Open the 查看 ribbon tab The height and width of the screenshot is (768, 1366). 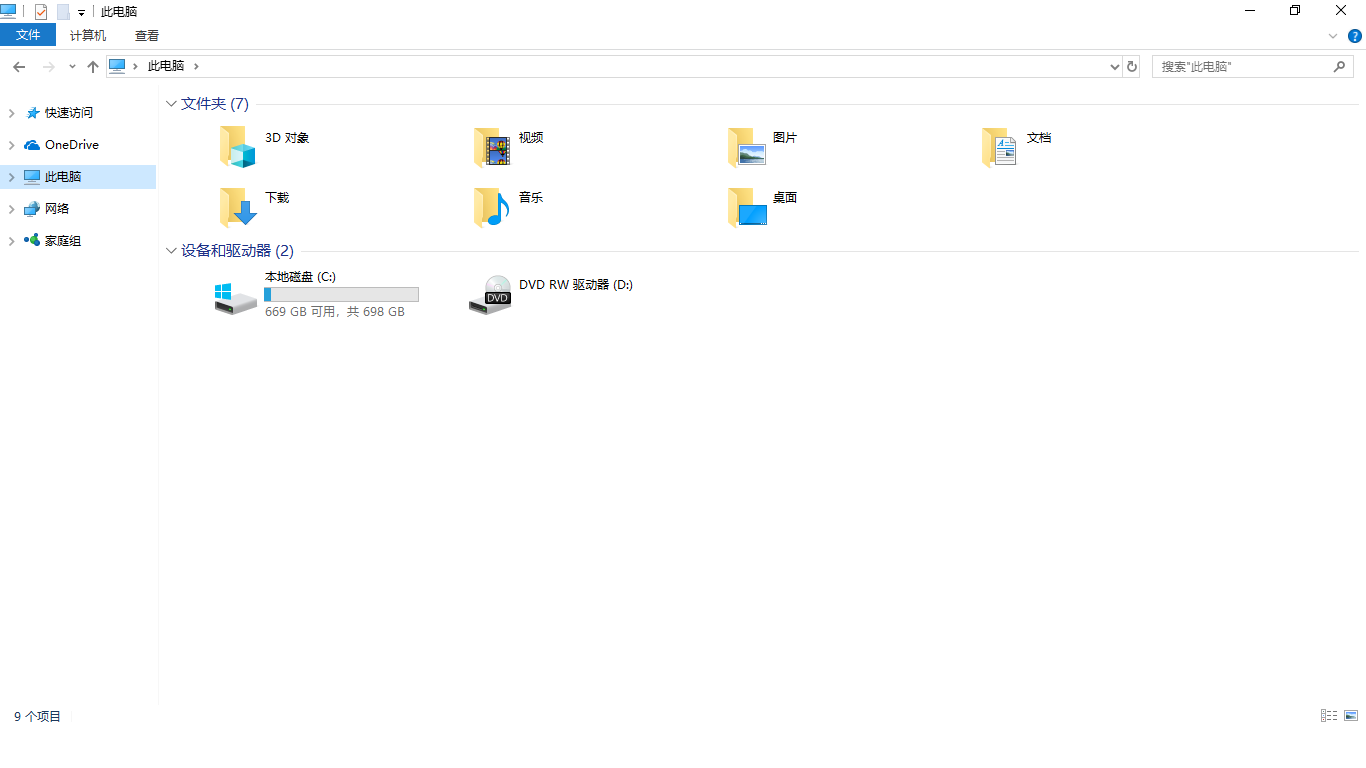tap(146, 35)
